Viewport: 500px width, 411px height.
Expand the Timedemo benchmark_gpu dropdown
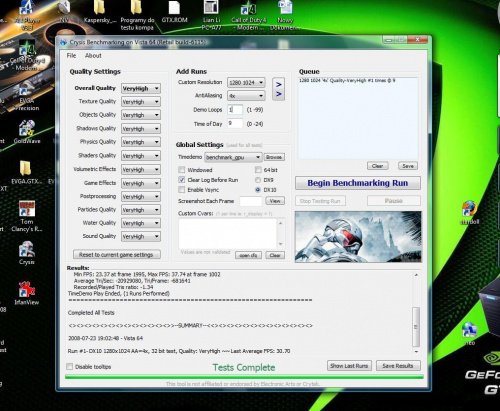click(x=233, y=157)
